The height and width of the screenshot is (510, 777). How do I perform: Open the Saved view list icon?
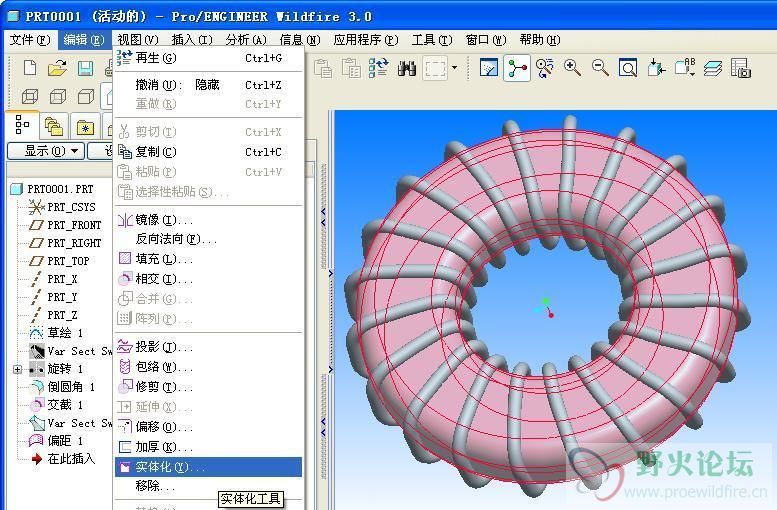pos(685,68)
